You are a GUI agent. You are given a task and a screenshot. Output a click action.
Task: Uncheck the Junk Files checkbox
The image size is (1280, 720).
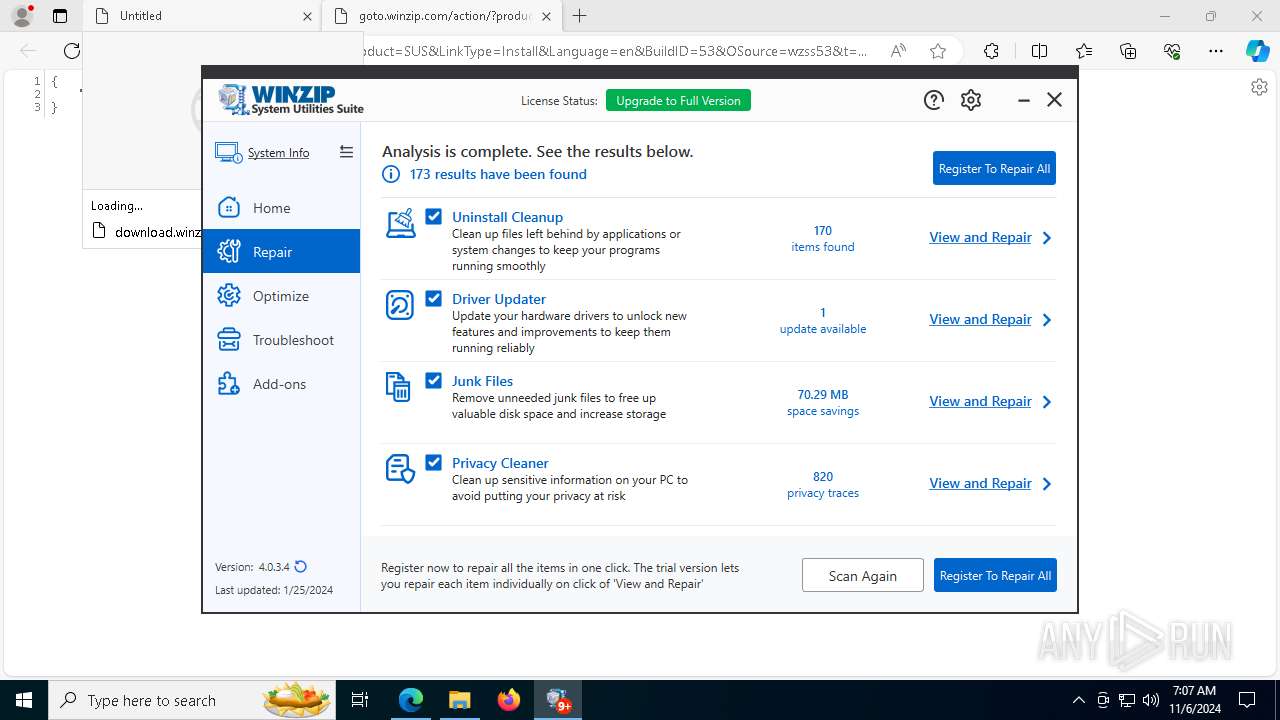pyautogui.click(x=434, y=380)
